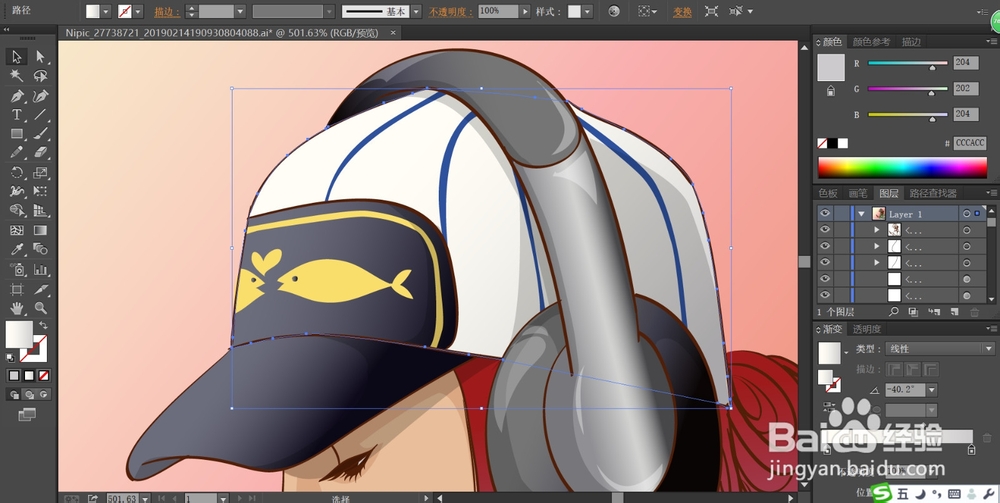This screenshot has width=1000, height=503.
Task: Toggle visibility of second sublayer row
Action: point(825,245)
